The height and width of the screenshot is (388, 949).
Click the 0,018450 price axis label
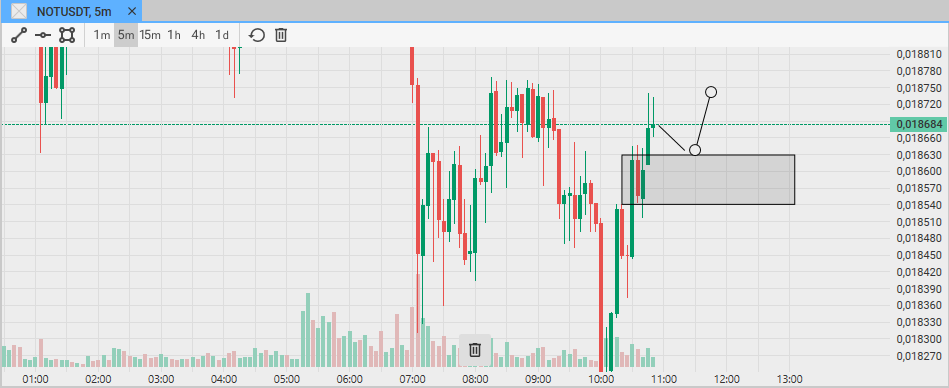(x=920, y=255)
